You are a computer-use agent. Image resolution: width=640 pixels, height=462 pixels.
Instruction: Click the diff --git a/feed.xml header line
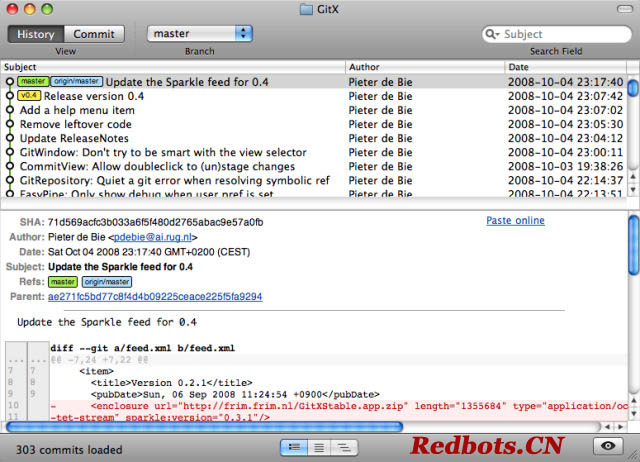142,348
